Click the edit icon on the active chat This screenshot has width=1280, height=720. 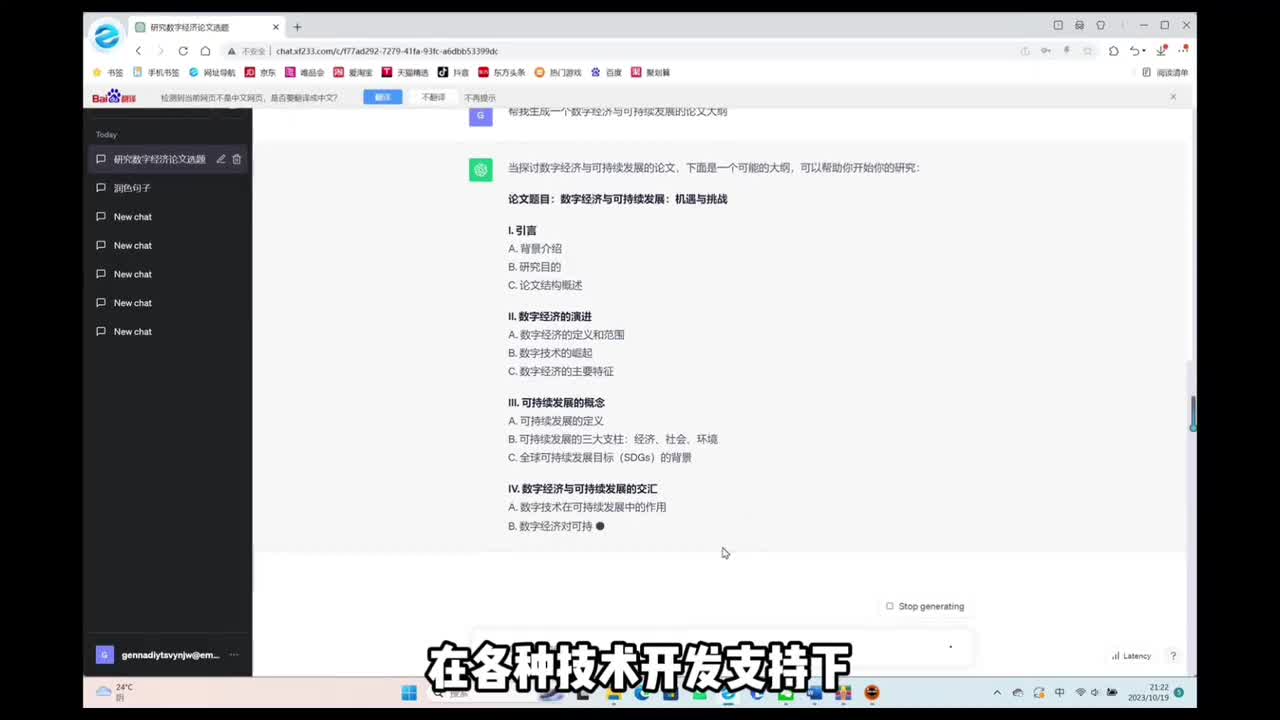(221, 159)
